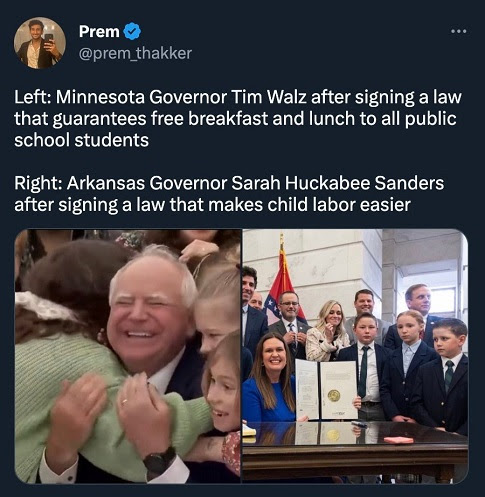Open Prem's round profile avatar

[x=40, y=43]
